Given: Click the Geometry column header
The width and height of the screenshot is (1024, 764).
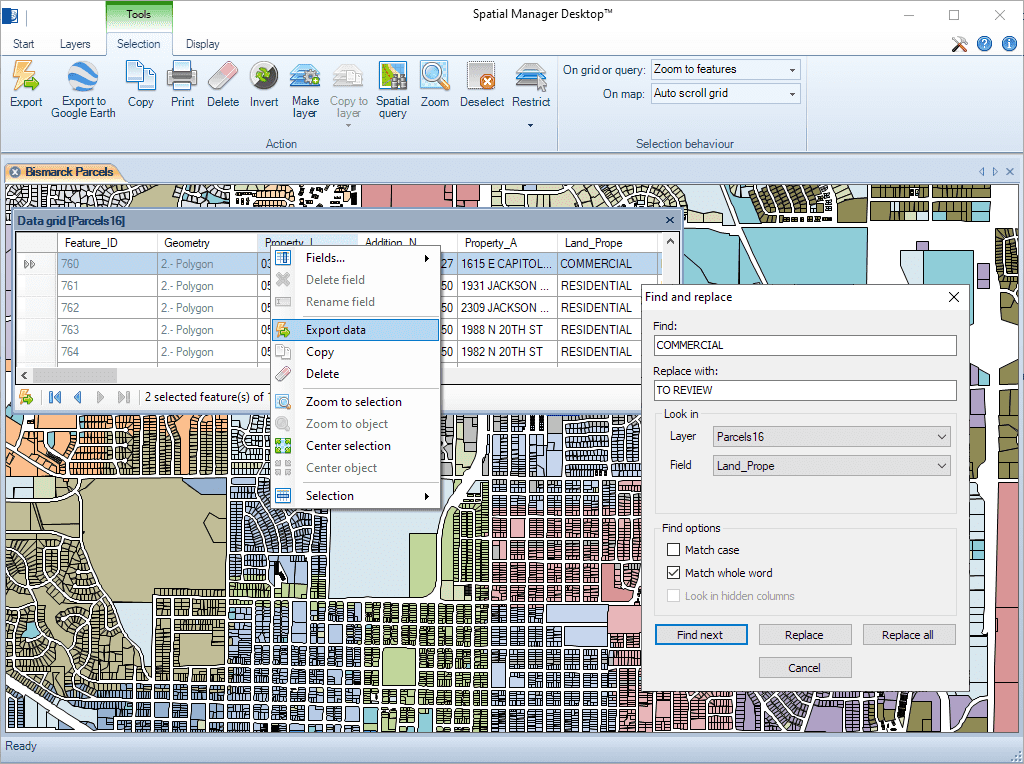Looking at the screenshot, I should click(207, 243).
